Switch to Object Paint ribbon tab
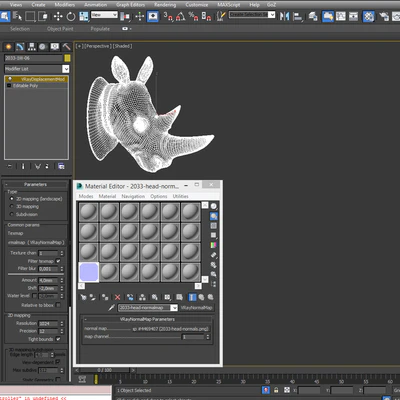 pos(60,29)
